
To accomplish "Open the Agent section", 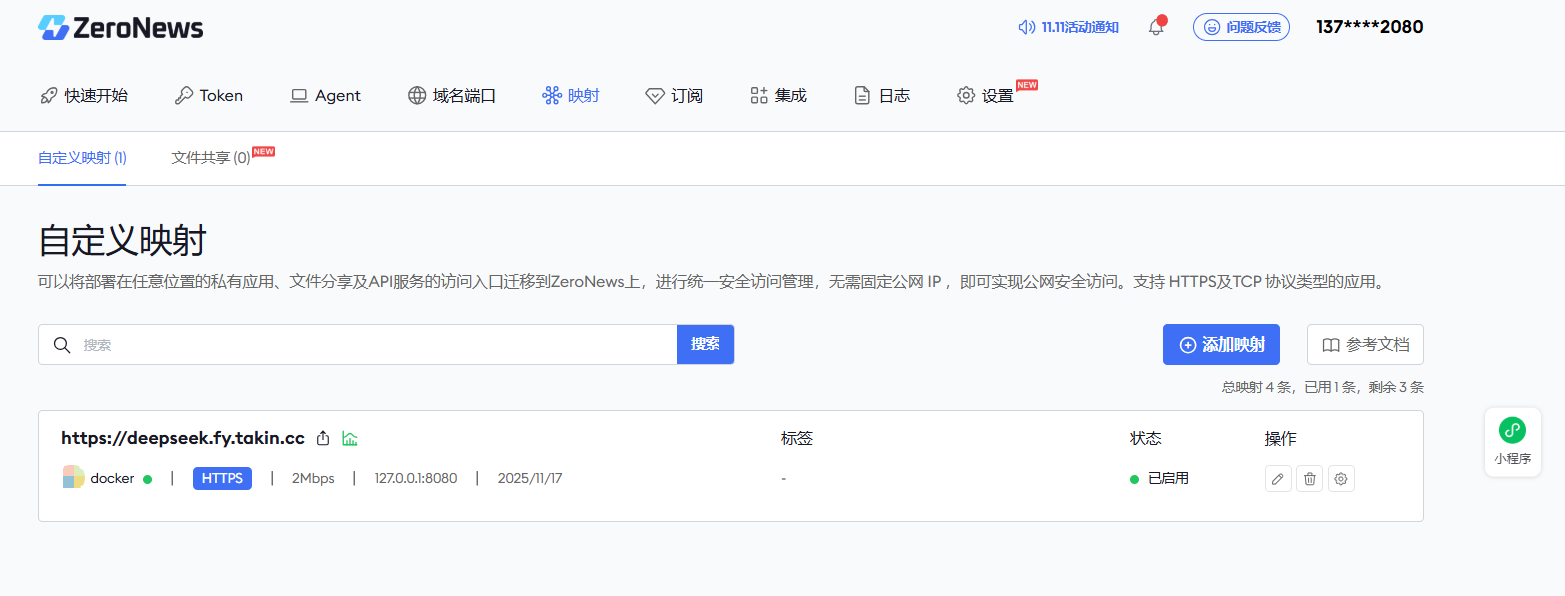I will click(x=326, y=96).
